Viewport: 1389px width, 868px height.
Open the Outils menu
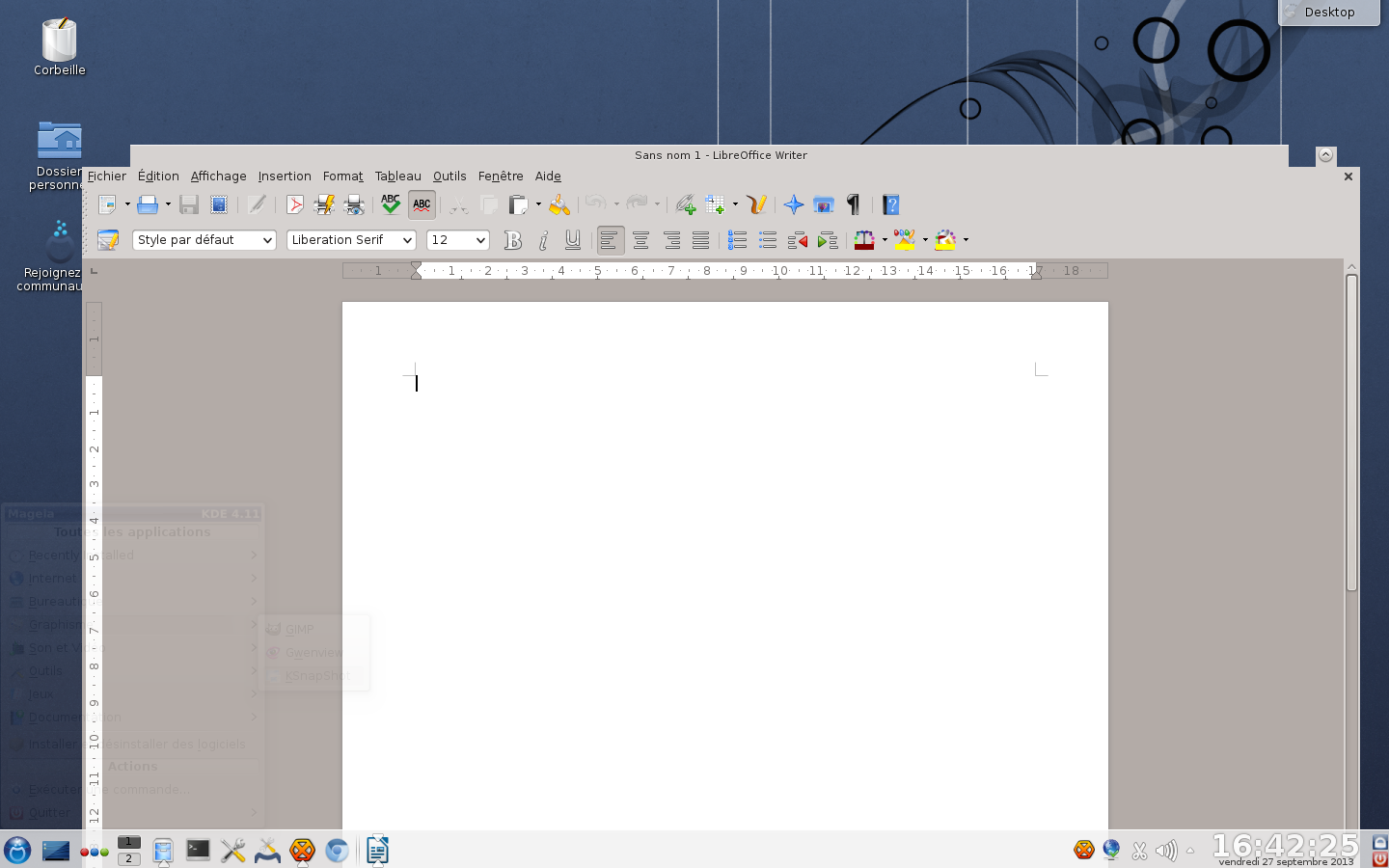click(x=449, y=176)
